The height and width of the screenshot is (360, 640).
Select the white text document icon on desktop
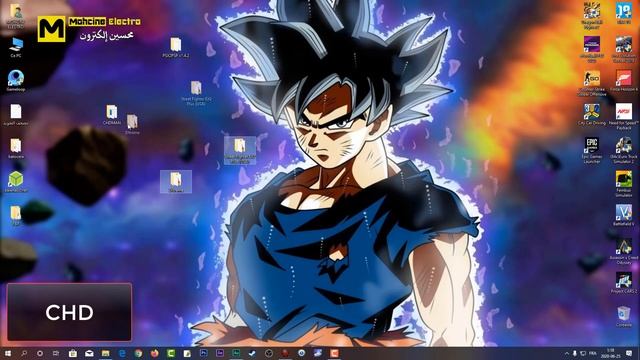(16, 115)
